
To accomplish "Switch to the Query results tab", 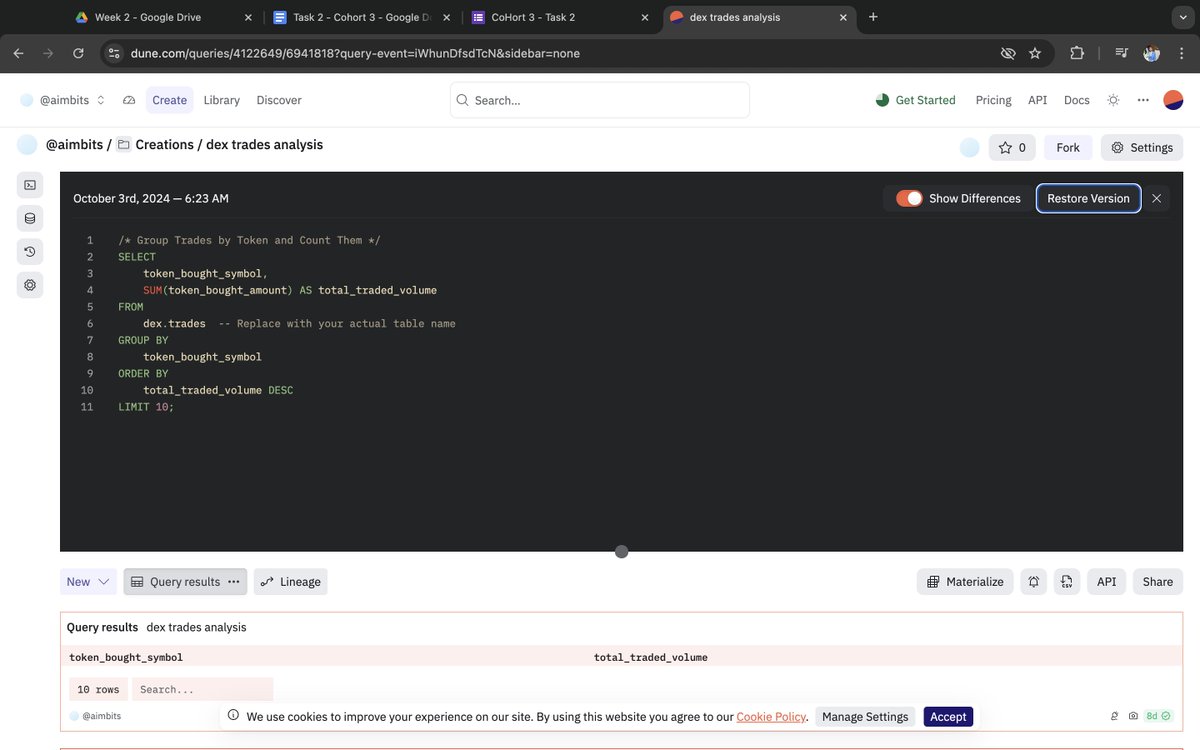I will 185,582.
